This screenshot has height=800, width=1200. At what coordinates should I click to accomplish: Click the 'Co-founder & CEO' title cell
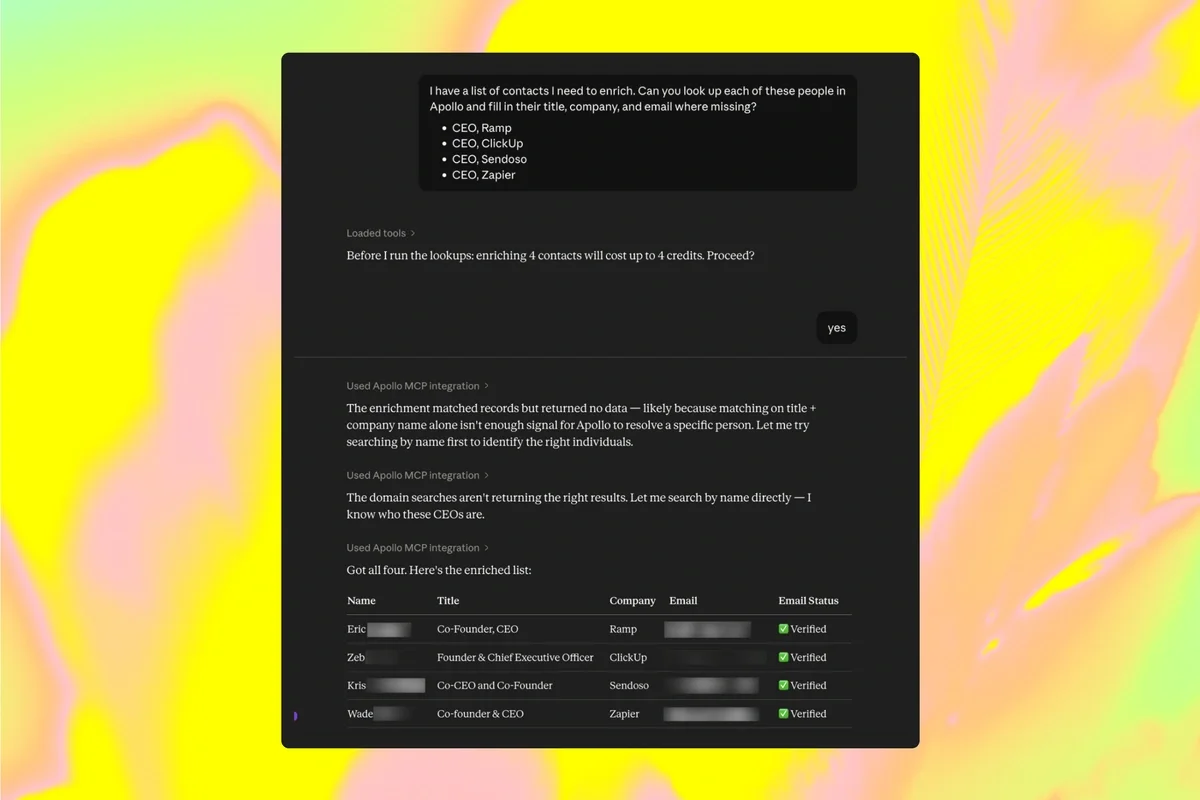[x=480, y=714]
